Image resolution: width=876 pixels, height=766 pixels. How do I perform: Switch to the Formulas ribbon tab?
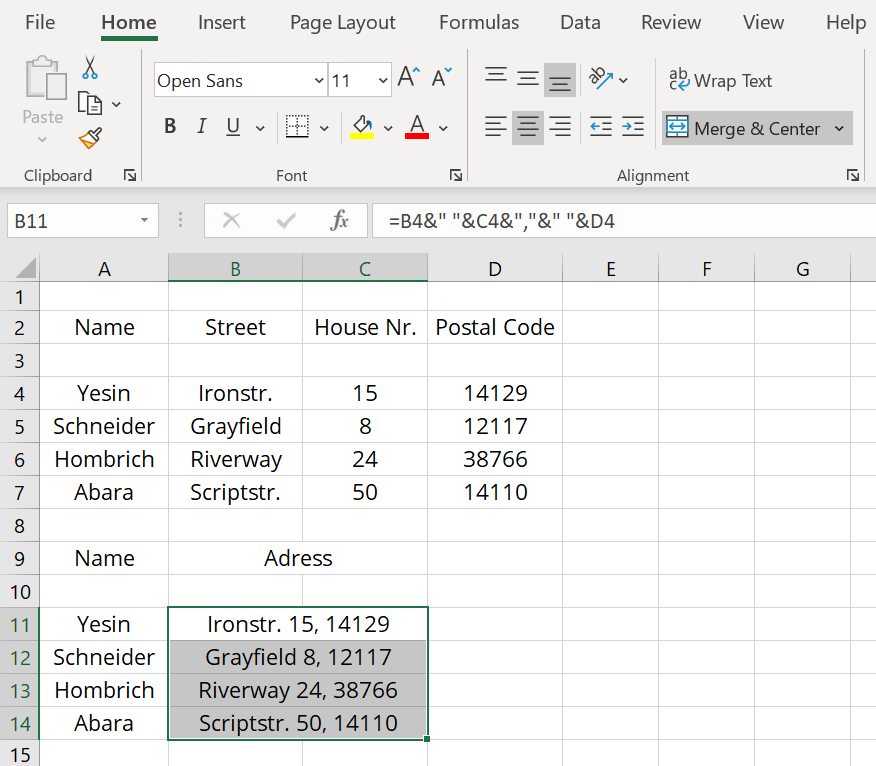point(478,22)
